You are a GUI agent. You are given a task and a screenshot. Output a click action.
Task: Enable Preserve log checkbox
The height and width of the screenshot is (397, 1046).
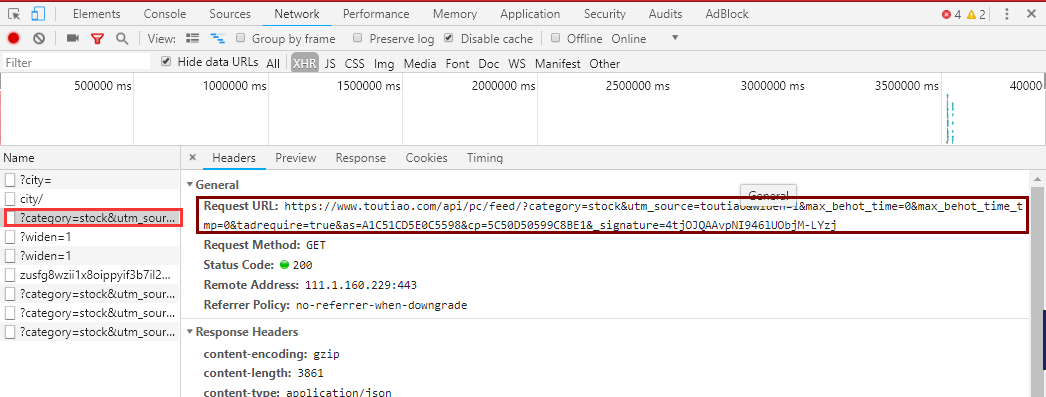(x=358, y=38)
